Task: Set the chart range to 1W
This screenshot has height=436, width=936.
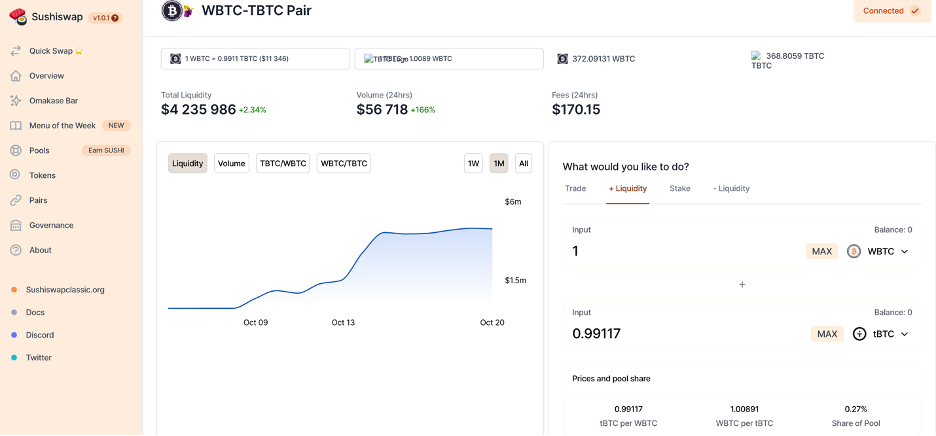Action: point(473,163)
